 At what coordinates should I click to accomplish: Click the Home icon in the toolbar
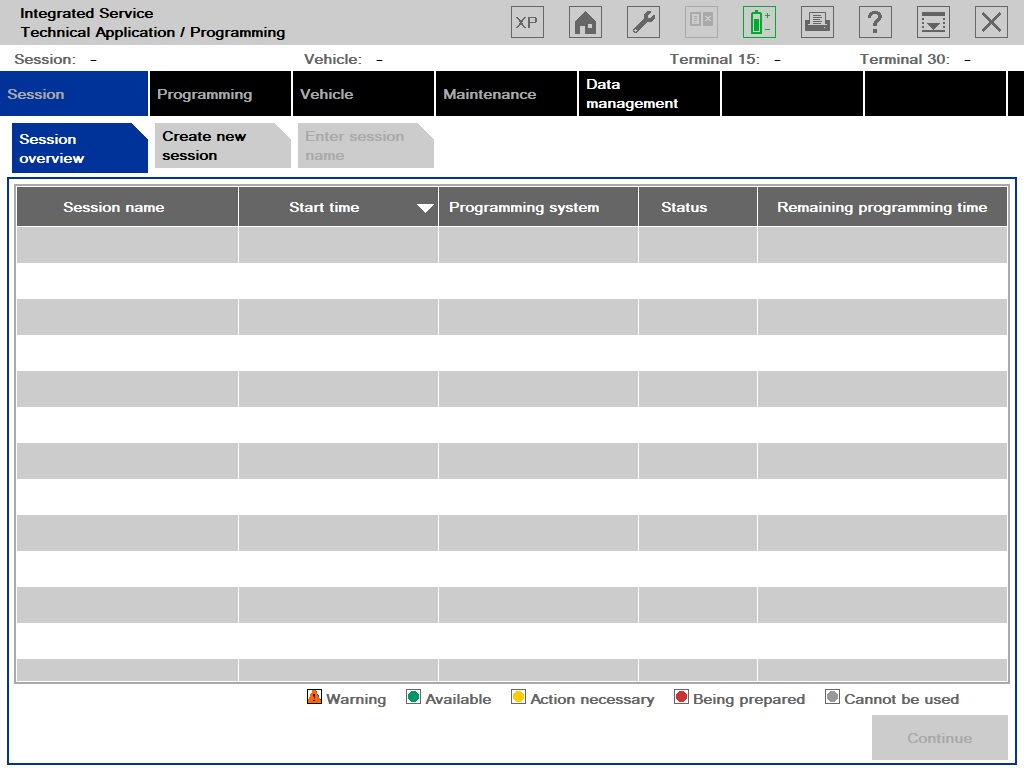tap(585, 22)
